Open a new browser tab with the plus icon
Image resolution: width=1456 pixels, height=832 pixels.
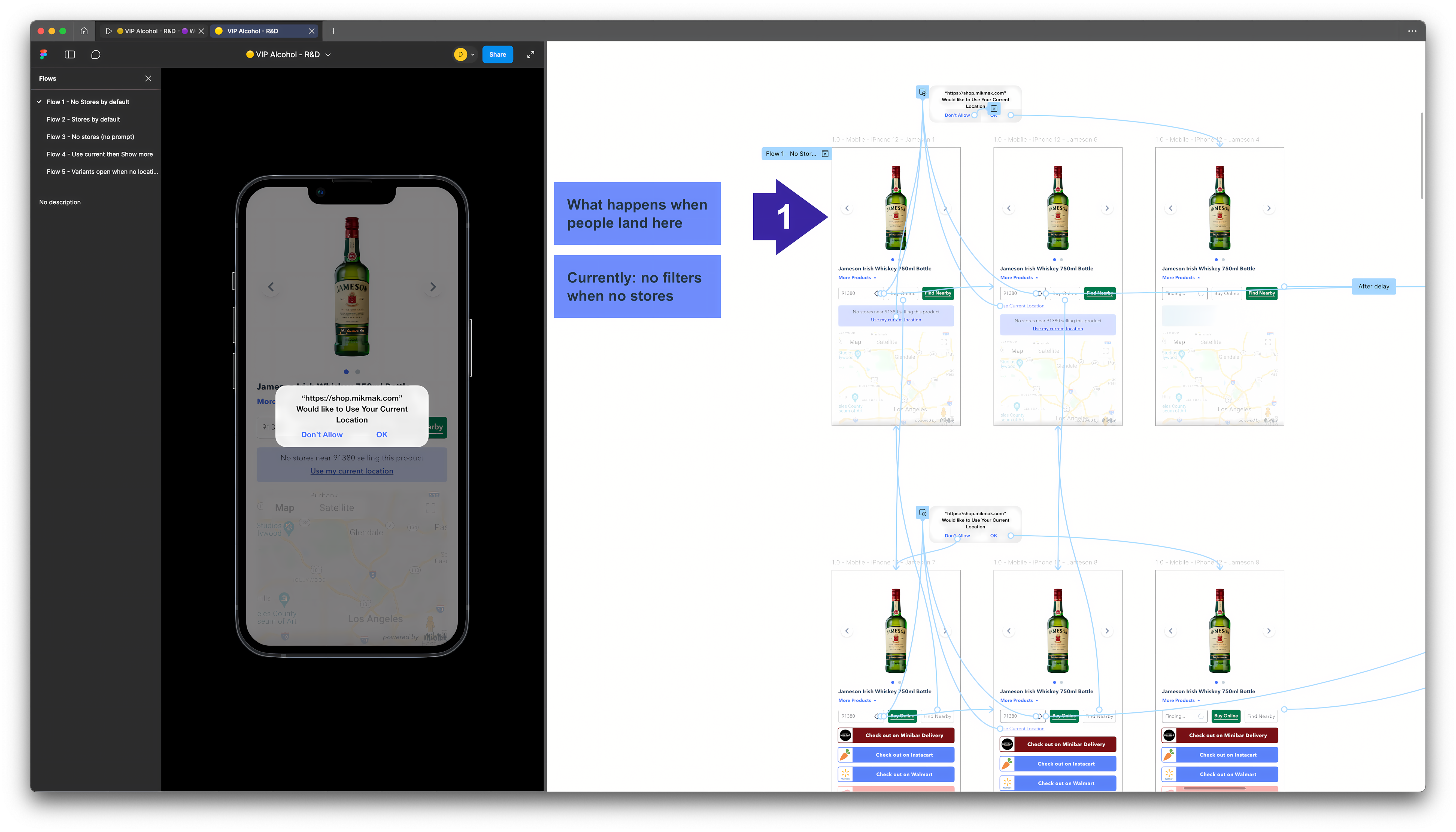[x=334, y=31]
